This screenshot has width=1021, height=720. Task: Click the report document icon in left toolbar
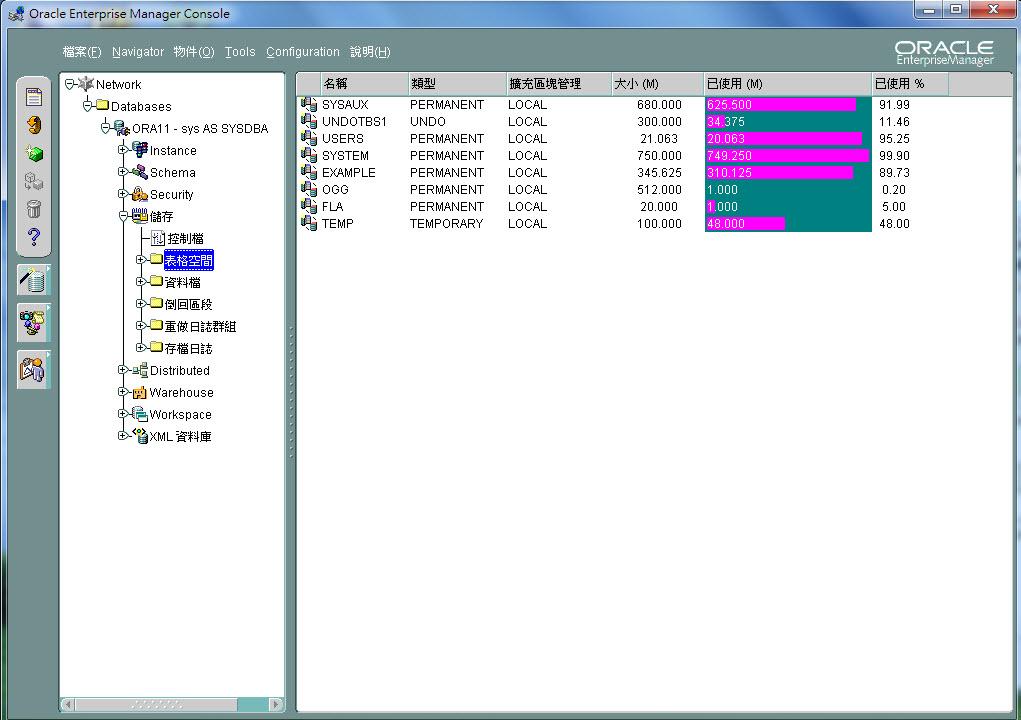(34, 97)
